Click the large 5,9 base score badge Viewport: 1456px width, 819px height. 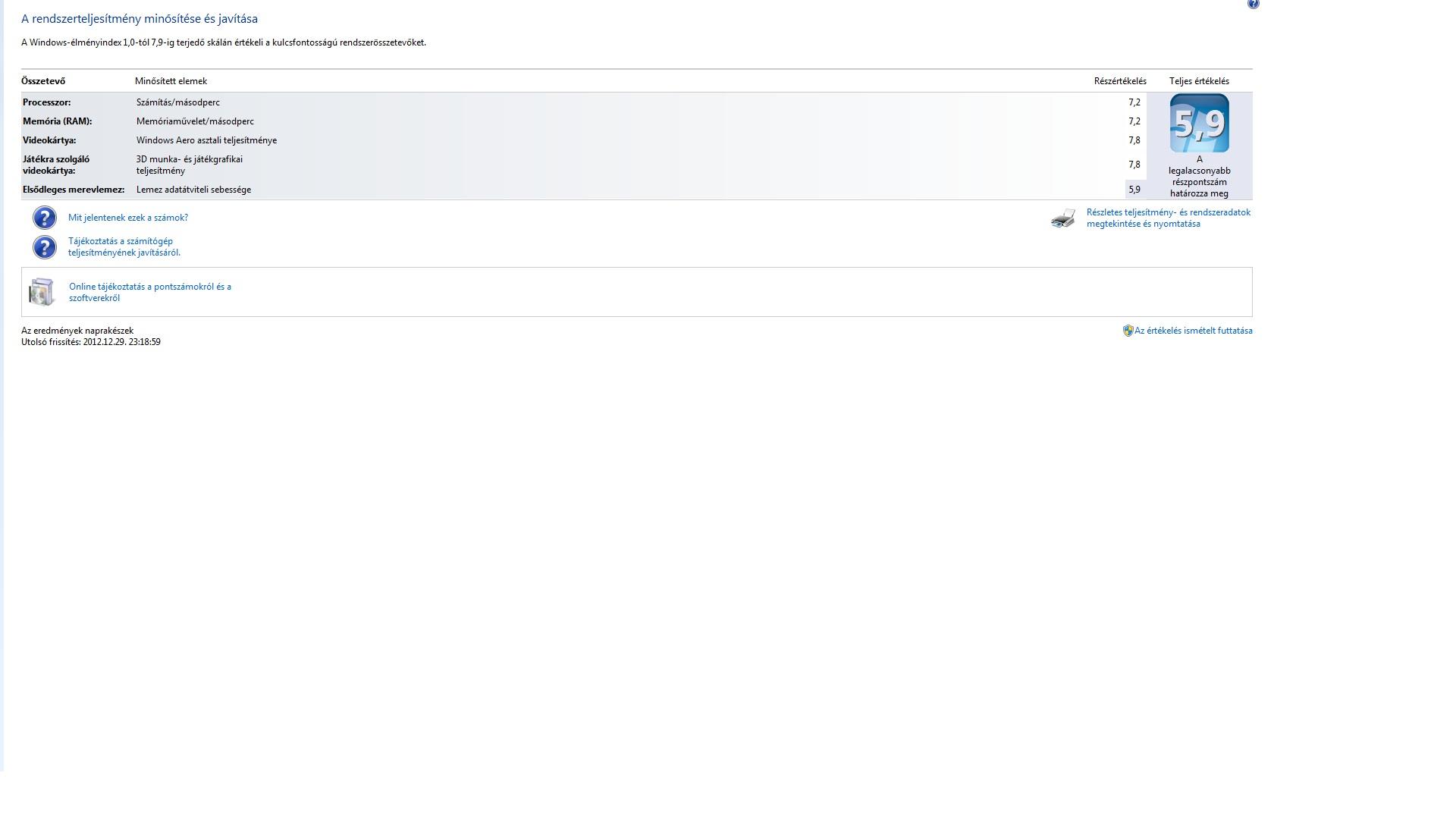click(1199, 123)
